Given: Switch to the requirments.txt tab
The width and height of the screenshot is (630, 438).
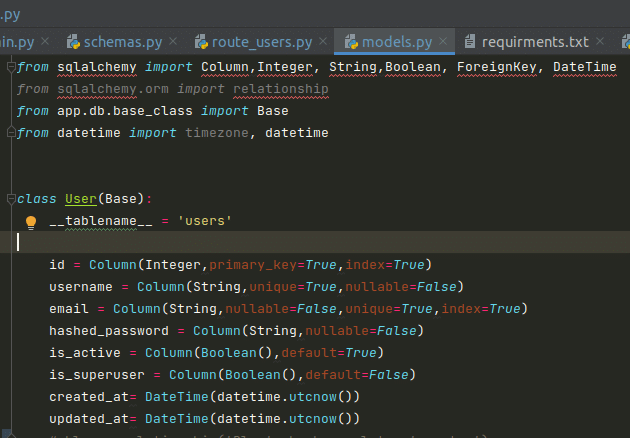Looking at the screenshot, I should 535,42.
